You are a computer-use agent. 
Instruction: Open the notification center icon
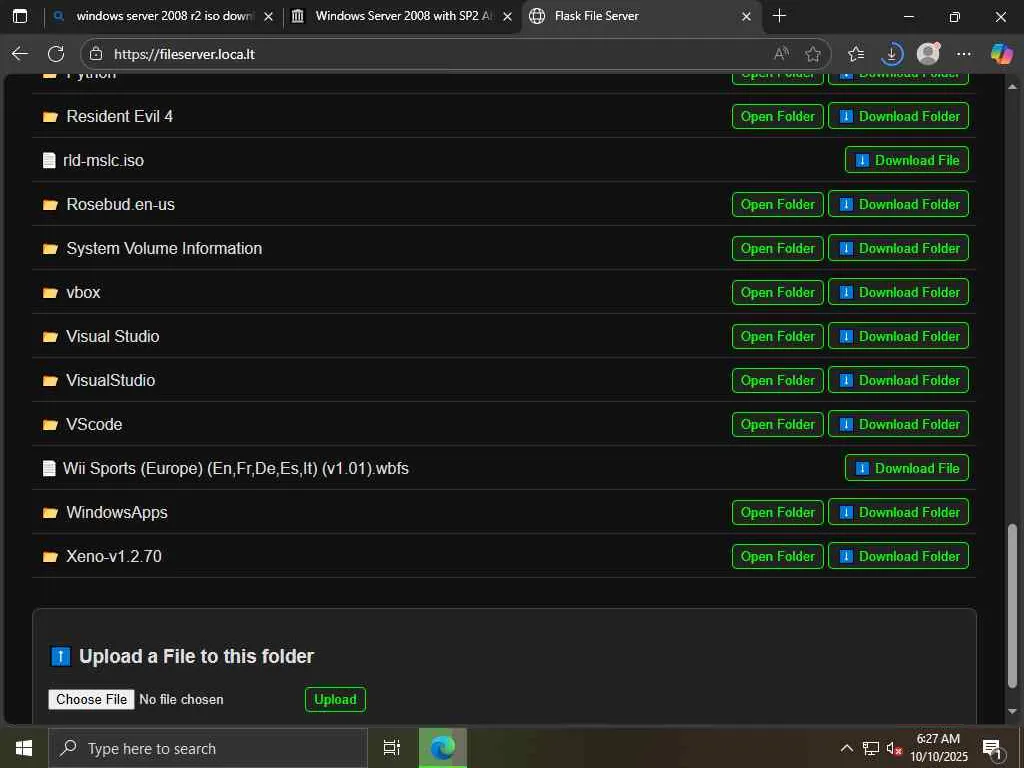(992, 749)
